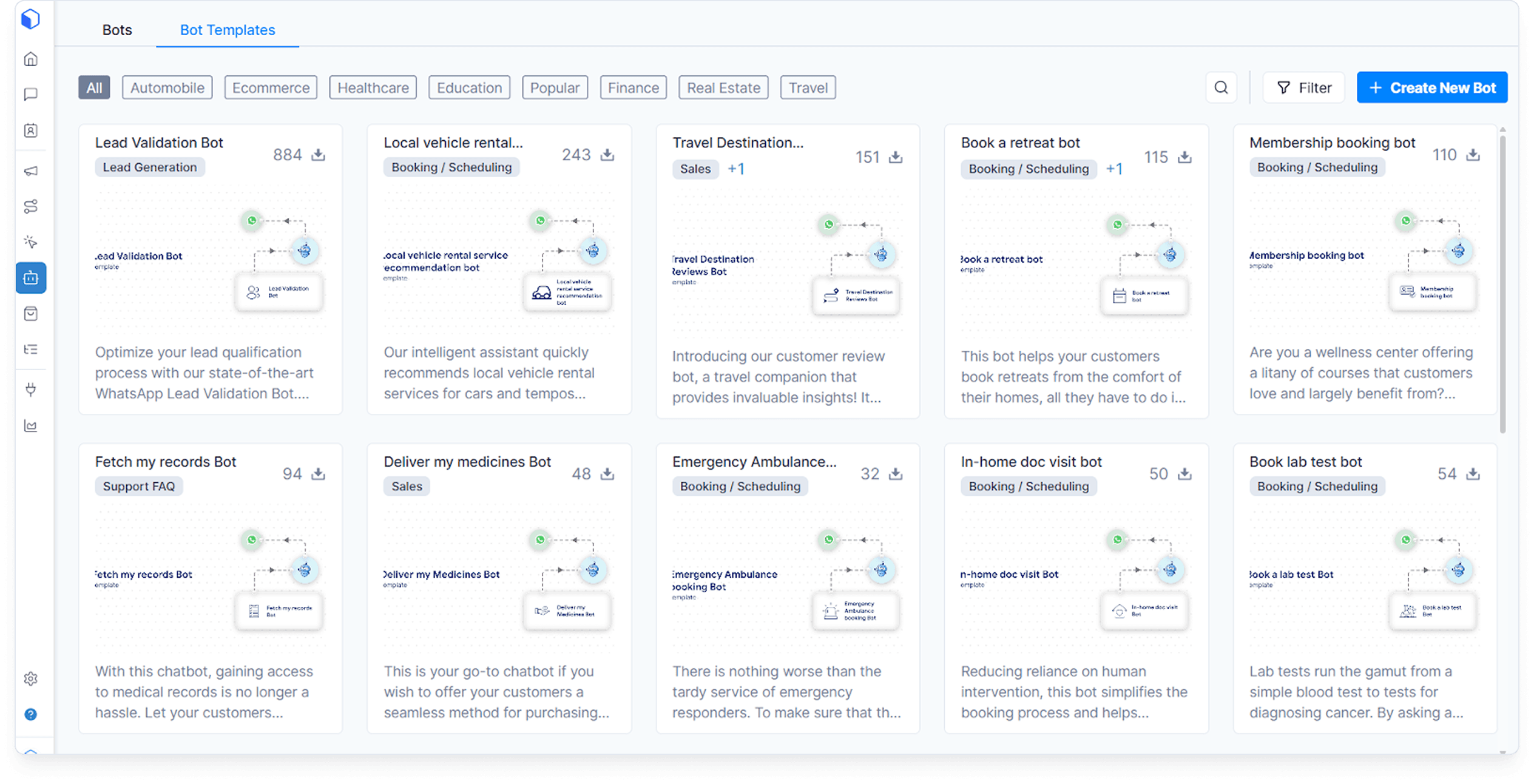1534x784 pixels.
Task: Open the broadcast megaphone icon
Action: [30, 171]
